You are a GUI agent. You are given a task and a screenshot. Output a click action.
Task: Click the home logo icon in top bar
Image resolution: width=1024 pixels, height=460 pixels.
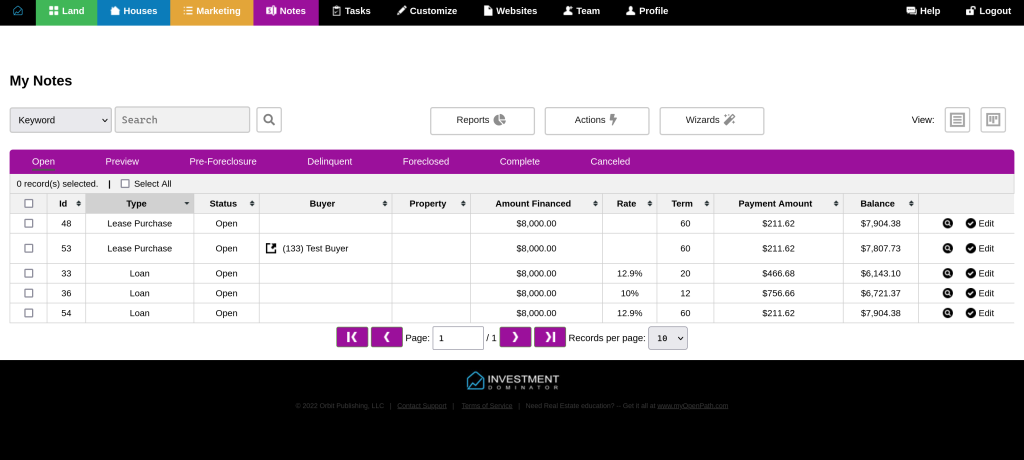click(x=17, y=11)
